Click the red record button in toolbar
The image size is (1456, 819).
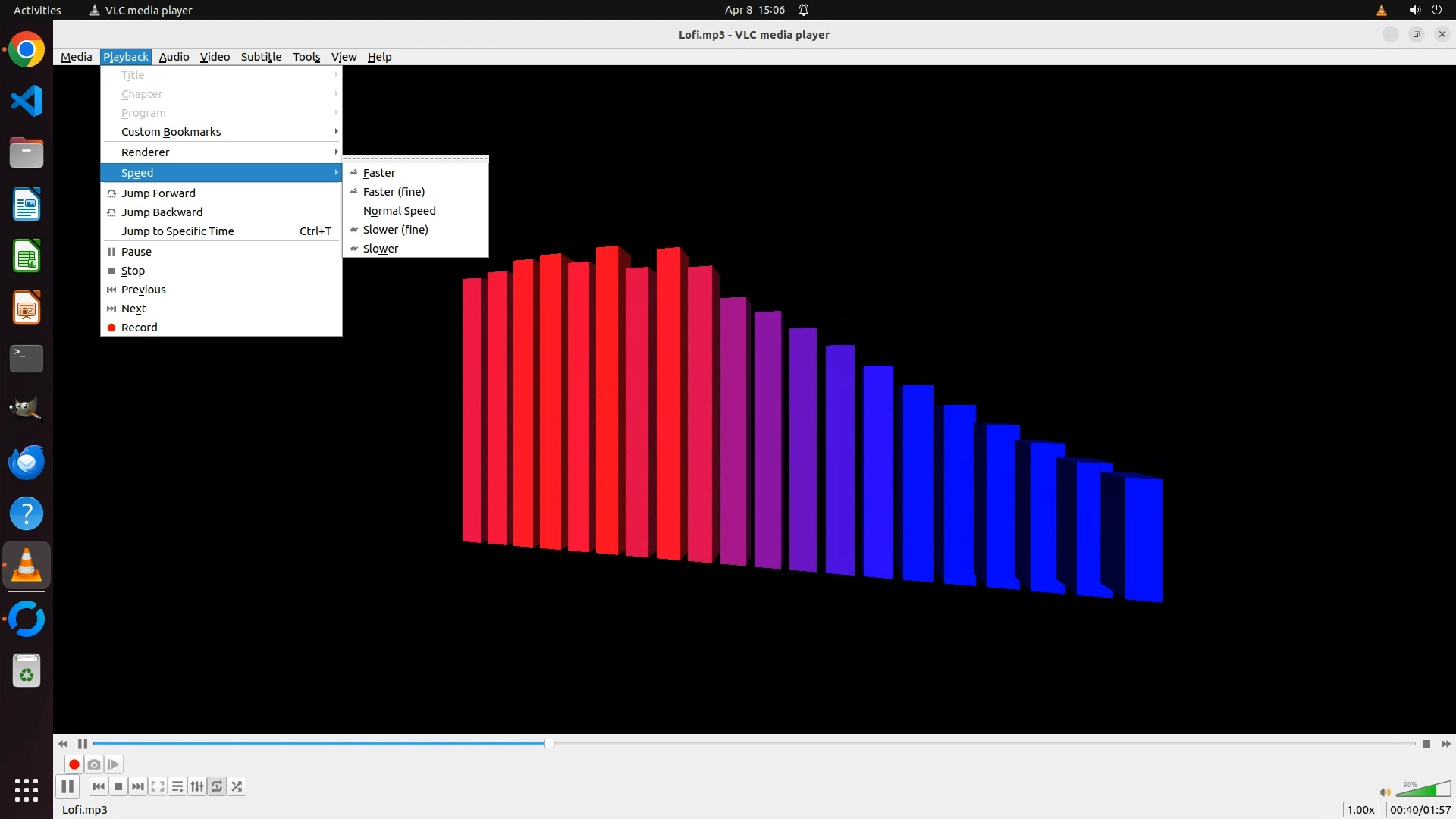[74, 764]
